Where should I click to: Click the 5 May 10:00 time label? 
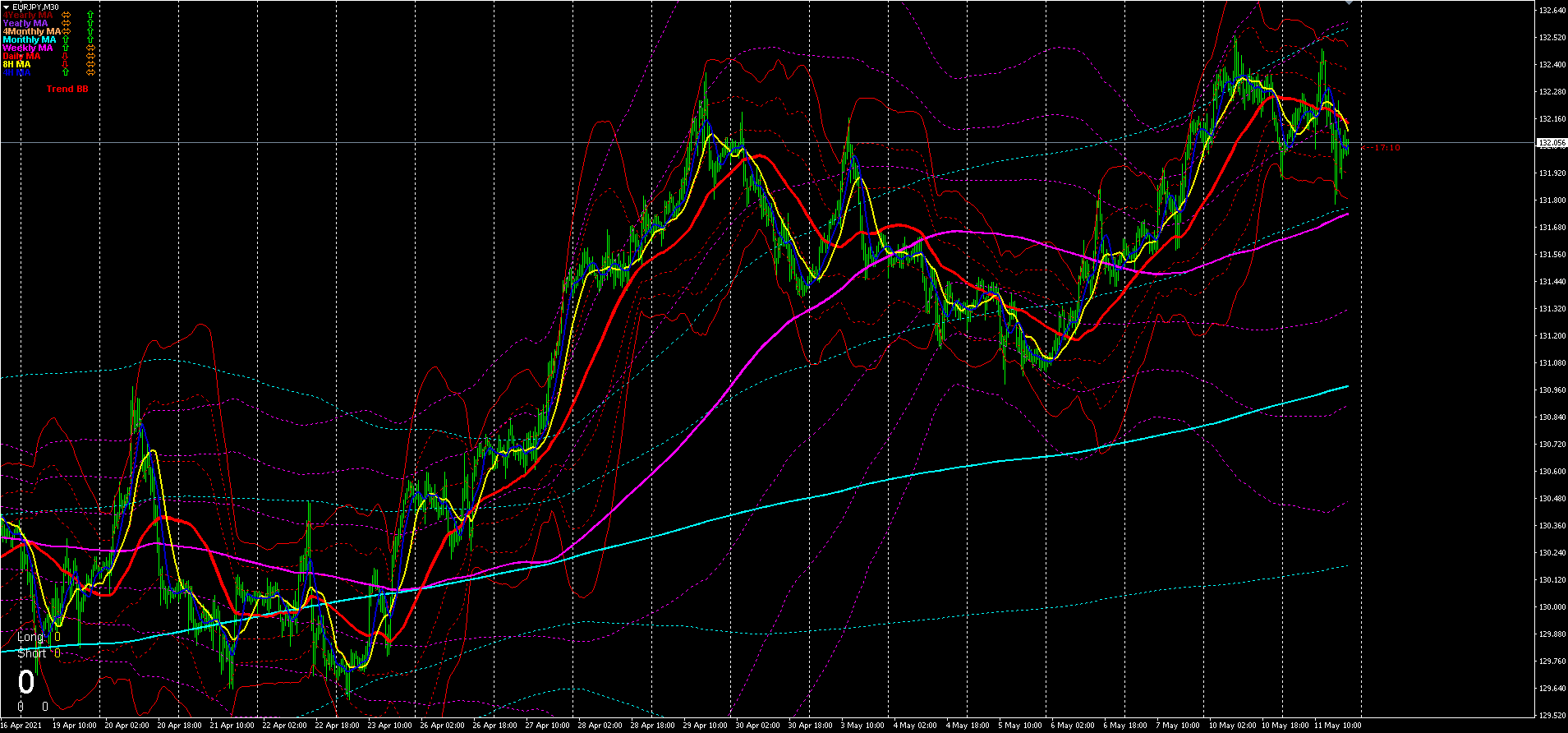1021,726
